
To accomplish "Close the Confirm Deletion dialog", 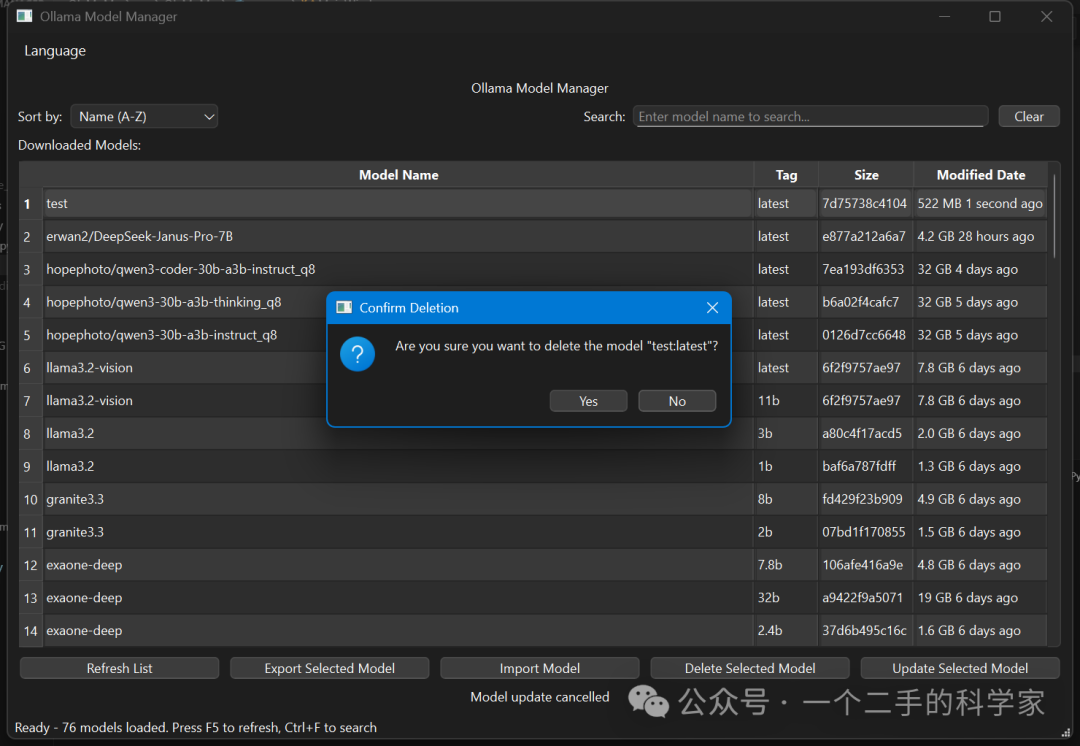I will tap(712, 308).
